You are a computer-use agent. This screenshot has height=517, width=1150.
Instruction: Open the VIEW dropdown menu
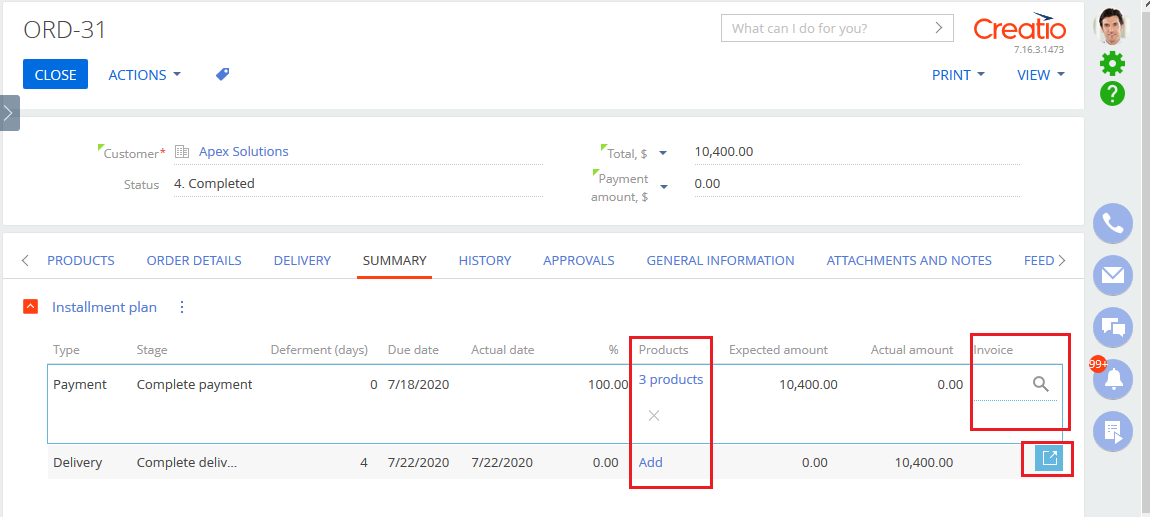[1040, 75]
